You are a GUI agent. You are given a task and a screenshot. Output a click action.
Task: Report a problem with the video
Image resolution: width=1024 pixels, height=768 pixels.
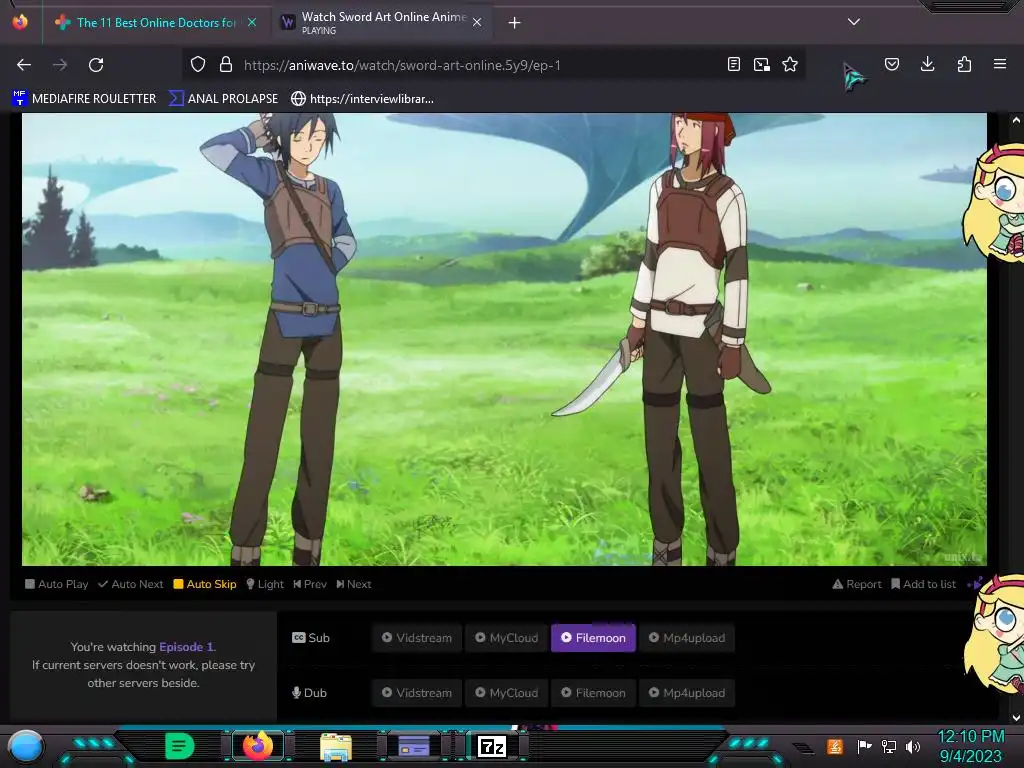(x=857, y=584)
